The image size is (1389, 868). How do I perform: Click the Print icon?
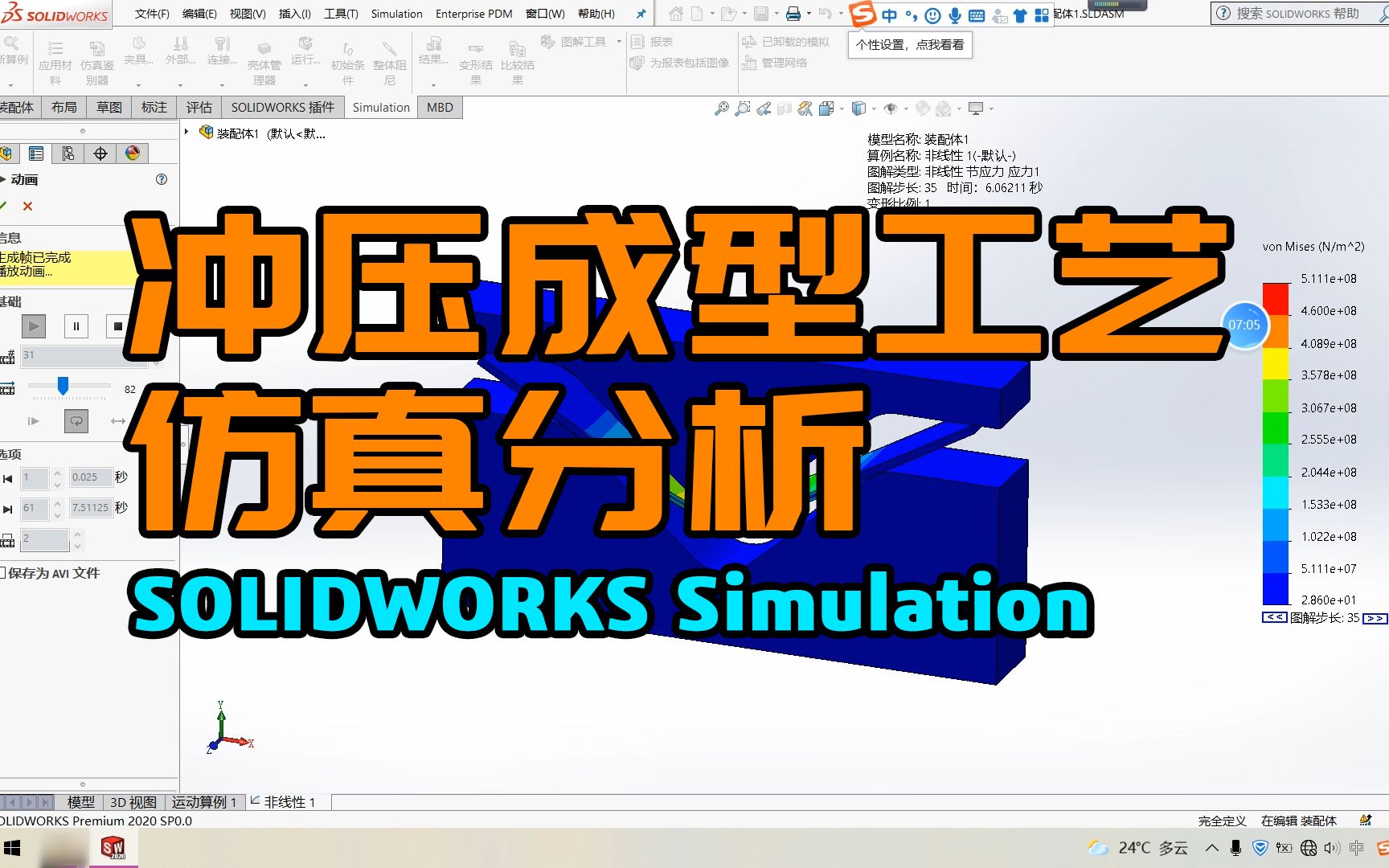point(793,14)
